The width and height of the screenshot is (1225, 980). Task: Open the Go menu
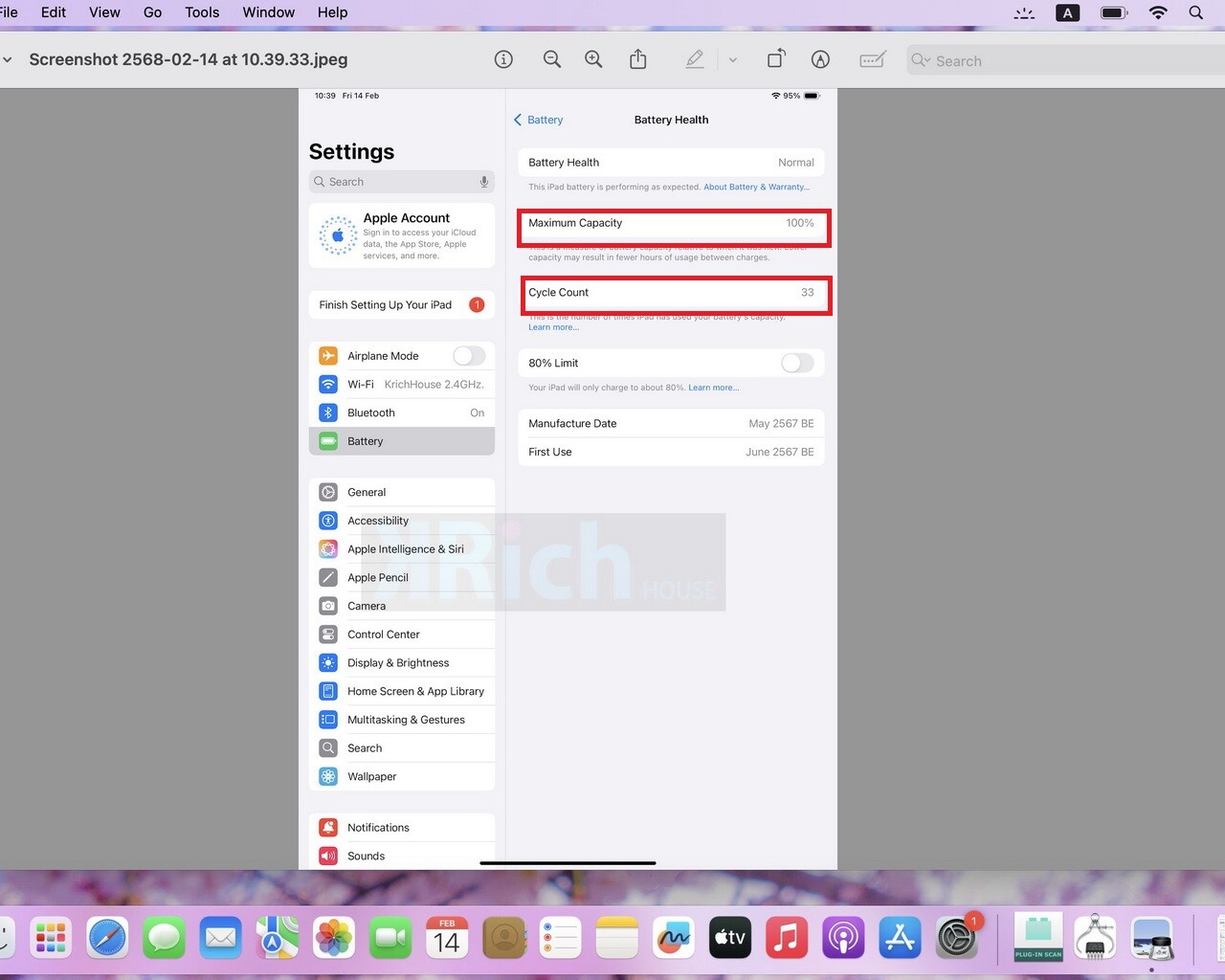pyautogui.click(x=152, y=12)
